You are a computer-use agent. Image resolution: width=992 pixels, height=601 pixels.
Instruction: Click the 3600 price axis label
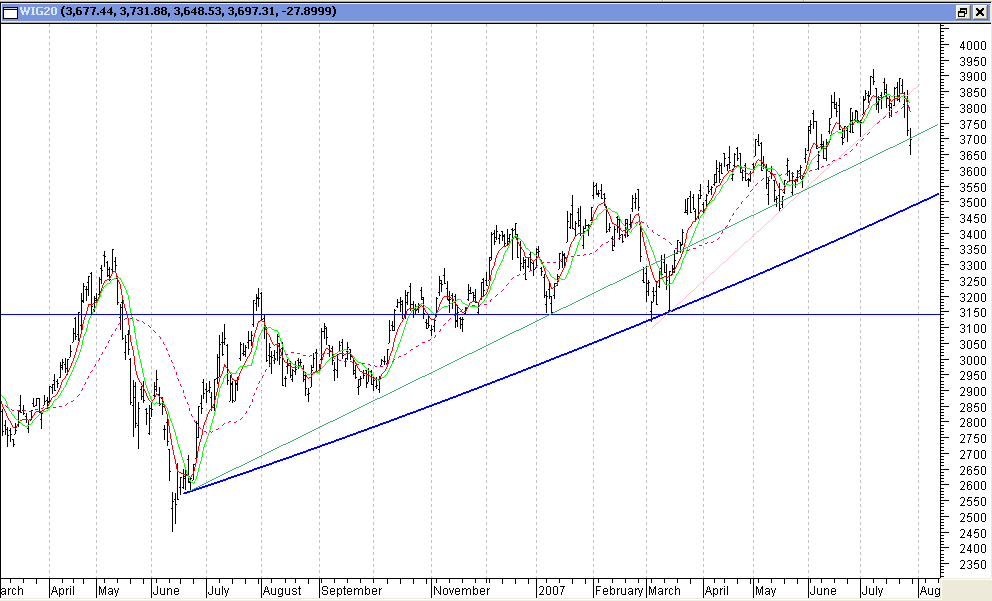[x=972, y=171]
